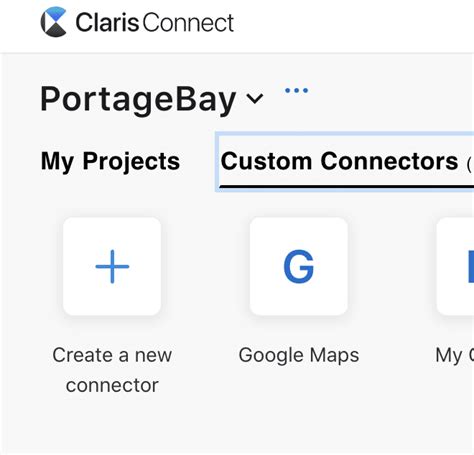Open the Create a new connector tile
474x455 pixels.
point(112,266)
